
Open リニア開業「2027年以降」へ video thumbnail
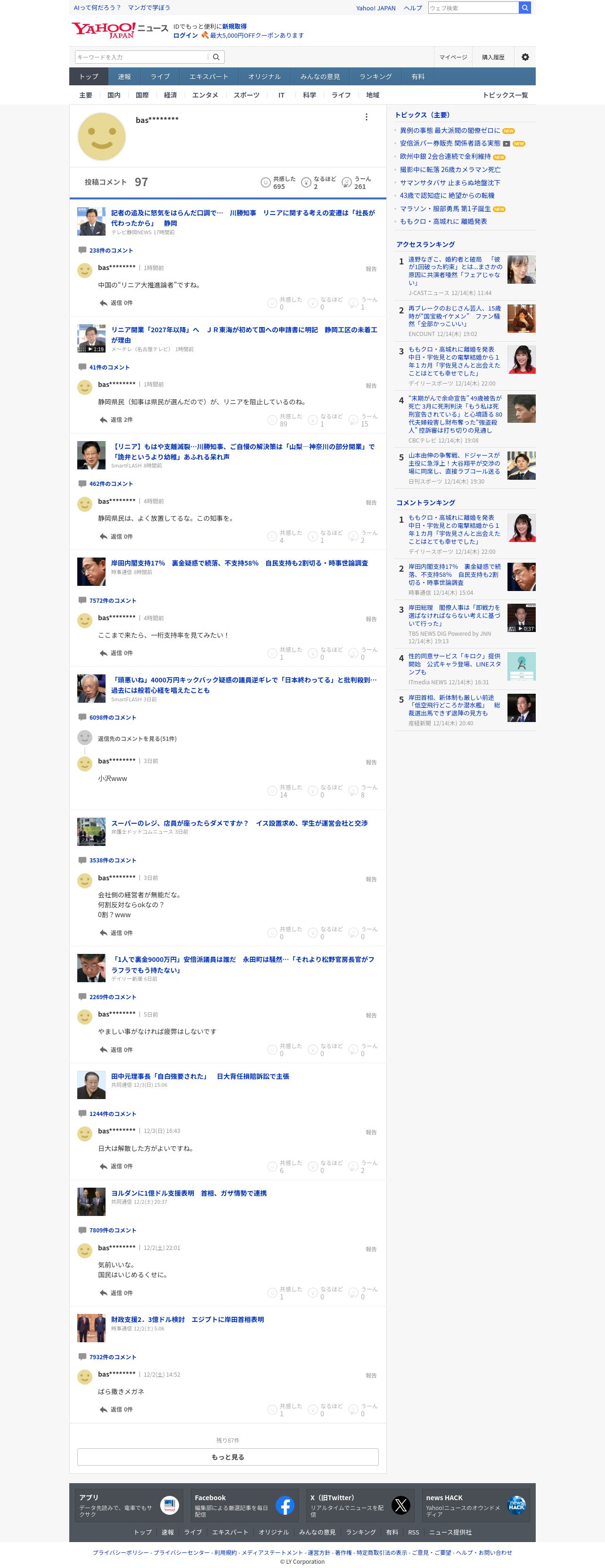(x=91, y=338)
